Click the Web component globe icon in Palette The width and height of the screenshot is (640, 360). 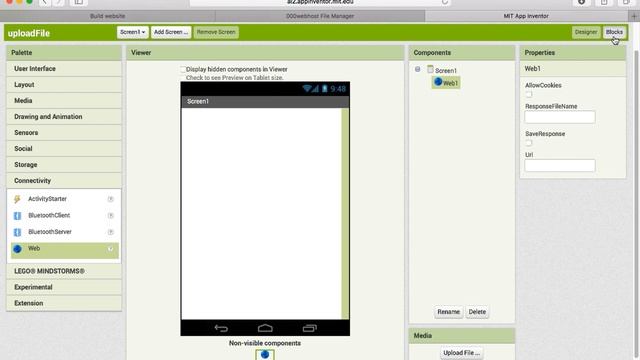point(17,249)
